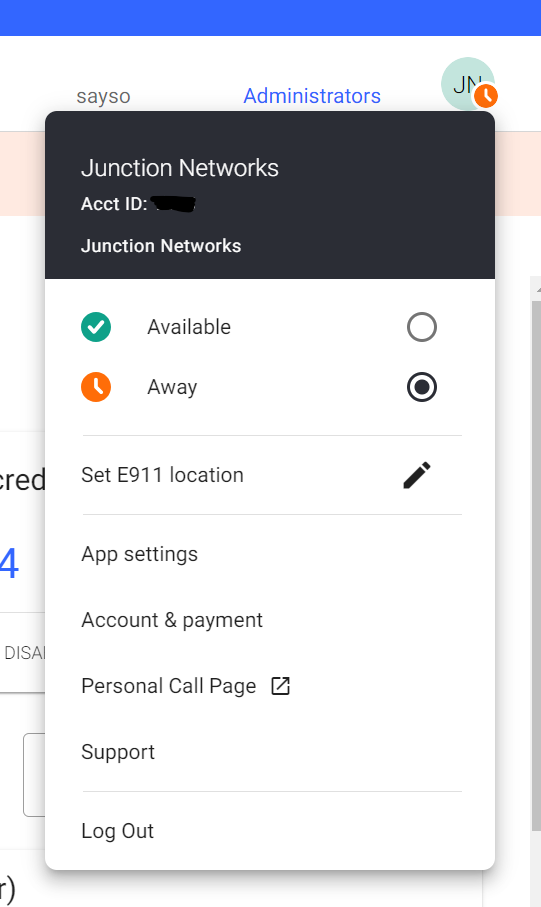This screenshot has width=541, height=907.
Task: Click the Administrators link
Action: click(x=312, y=96)
